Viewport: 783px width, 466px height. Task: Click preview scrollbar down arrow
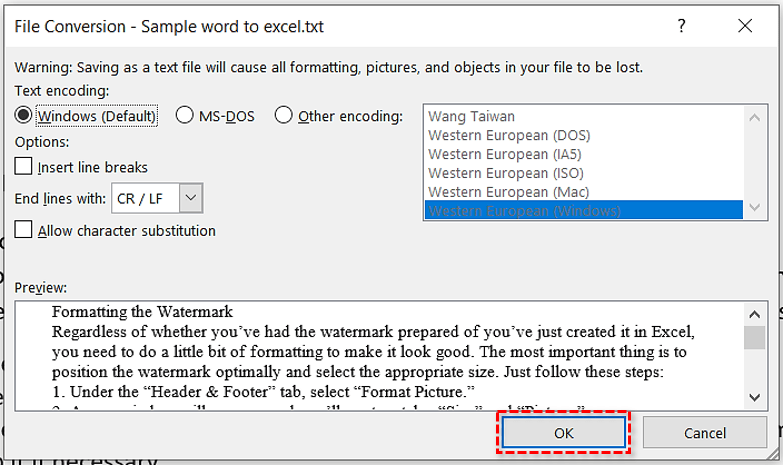pyautogui.click(x=756, y=399)
